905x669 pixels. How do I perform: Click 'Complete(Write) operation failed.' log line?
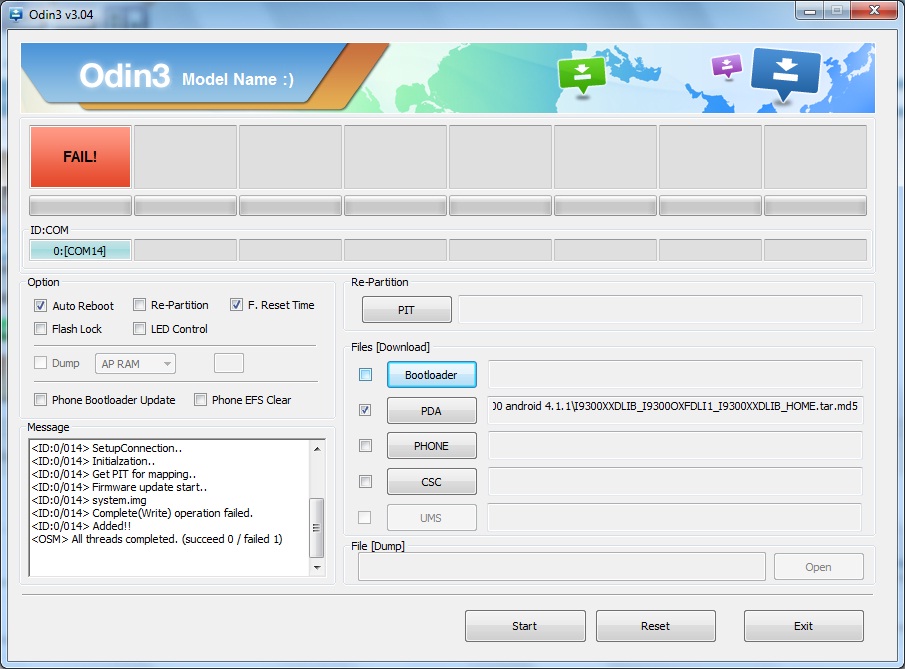(x=143, y=513)
